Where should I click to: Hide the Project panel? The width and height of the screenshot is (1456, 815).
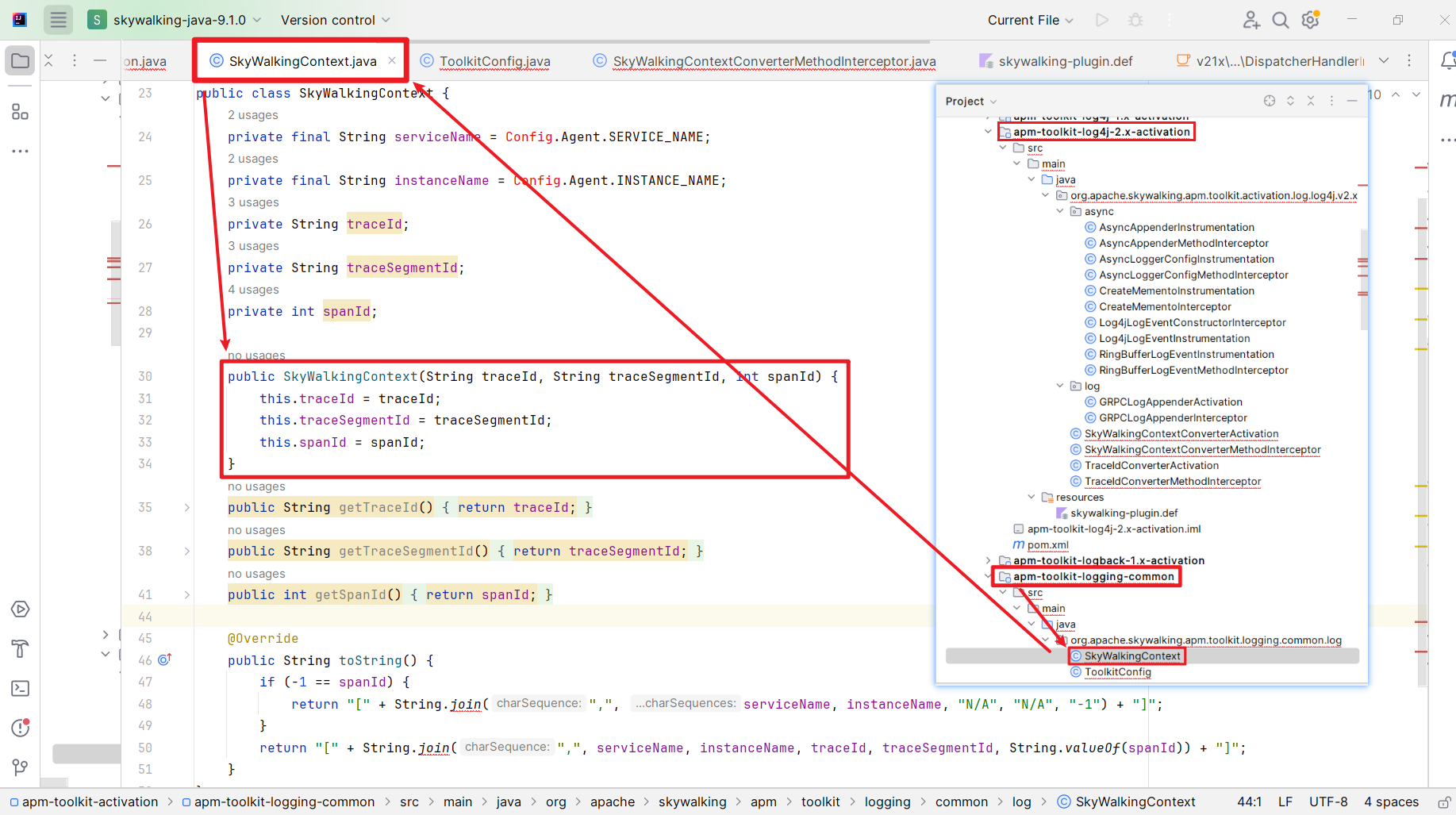pyautogui.click(x=1352, y=101)
